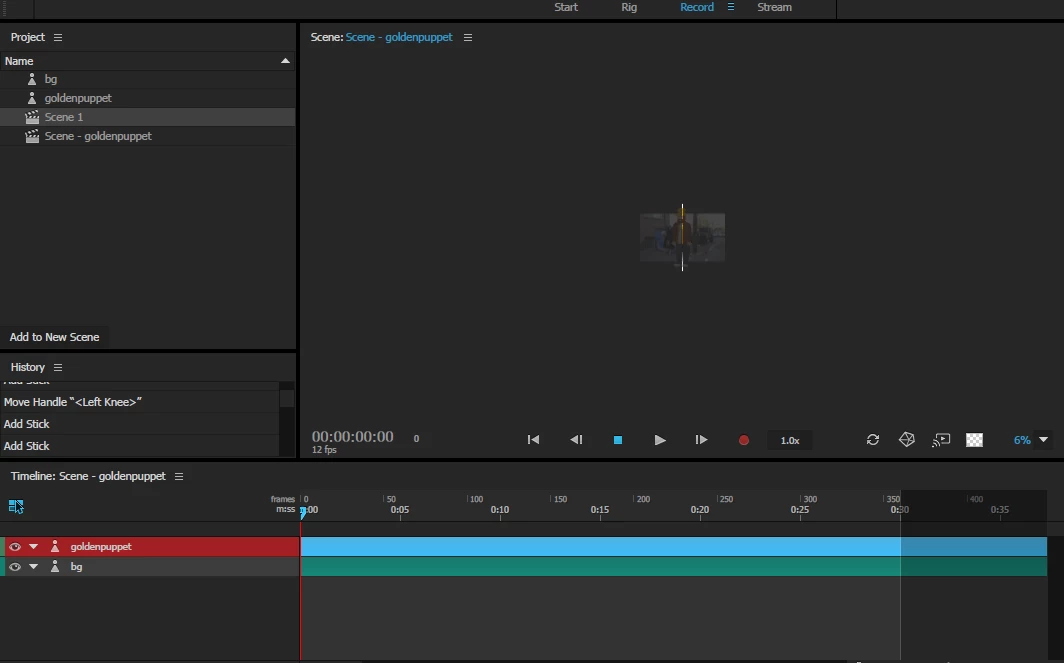The height and width of the screenshot is (663, 1064).
Task: Open the Scene - goldenpuppet link in Scene header
Action: point(399,37)
